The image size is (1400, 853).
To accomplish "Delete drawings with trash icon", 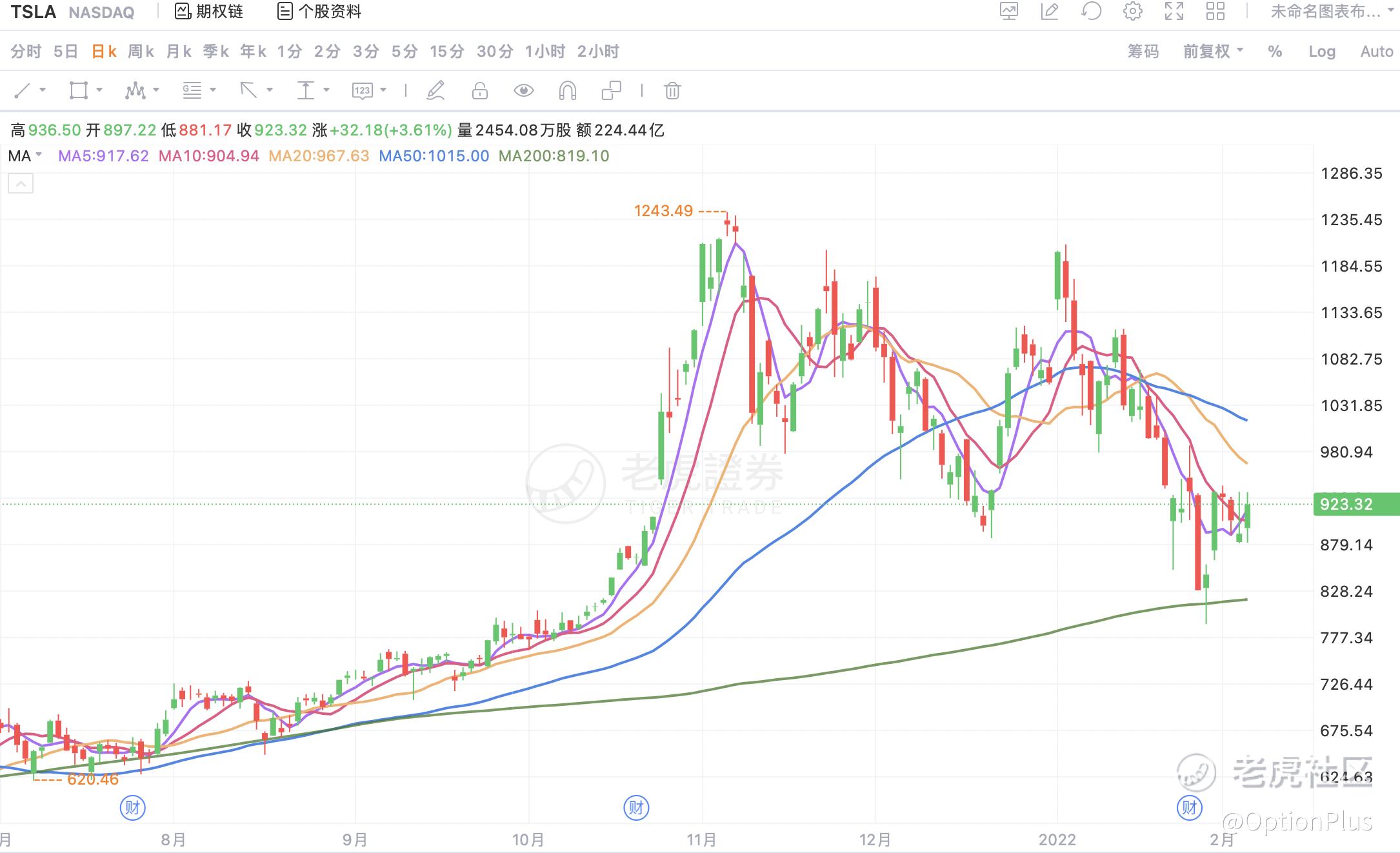I will click(672, 90).
